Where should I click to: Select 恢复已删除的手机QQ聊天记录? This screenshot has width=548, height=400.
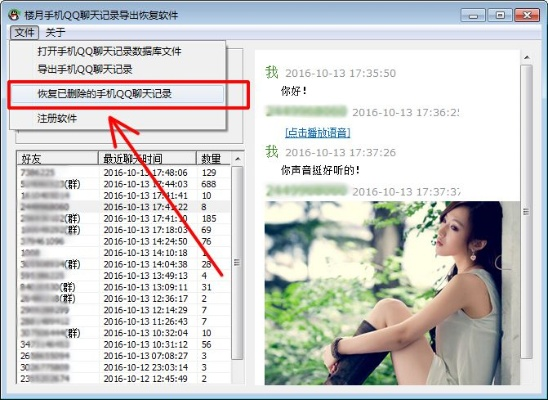tap(104, 94)
